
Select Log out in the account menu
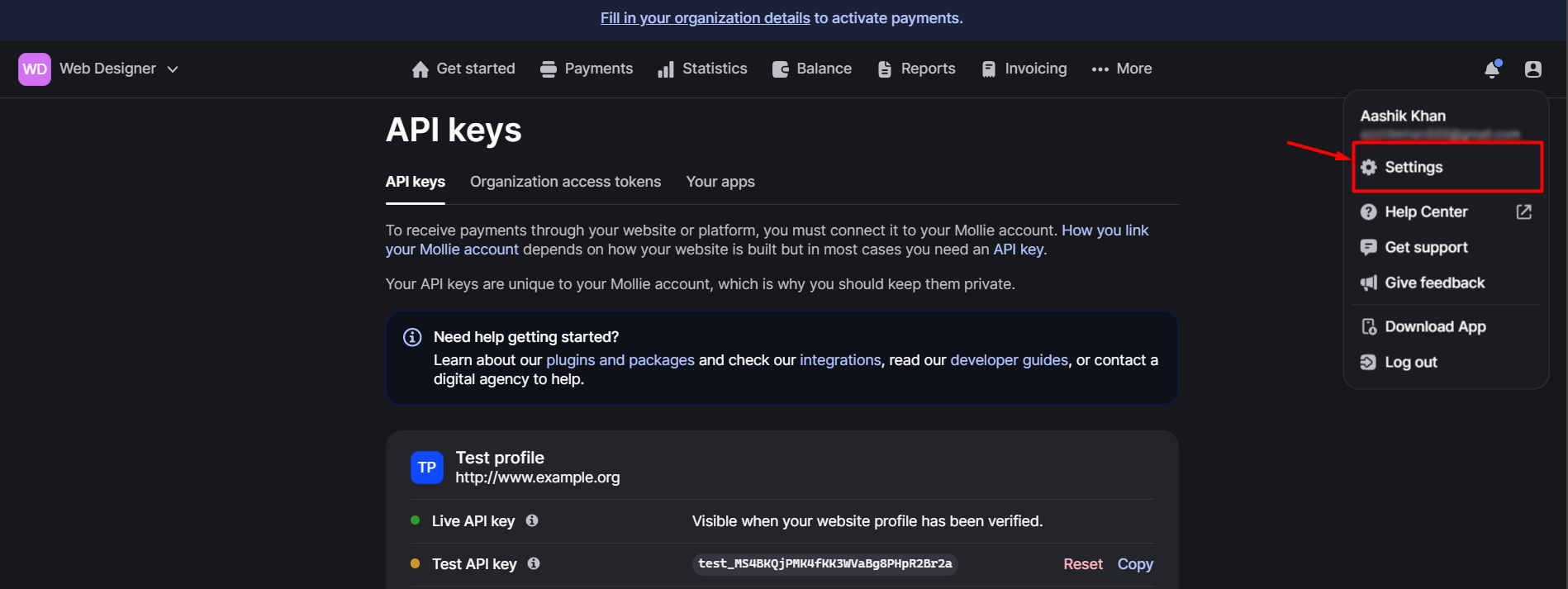(x=1410, y=362)
